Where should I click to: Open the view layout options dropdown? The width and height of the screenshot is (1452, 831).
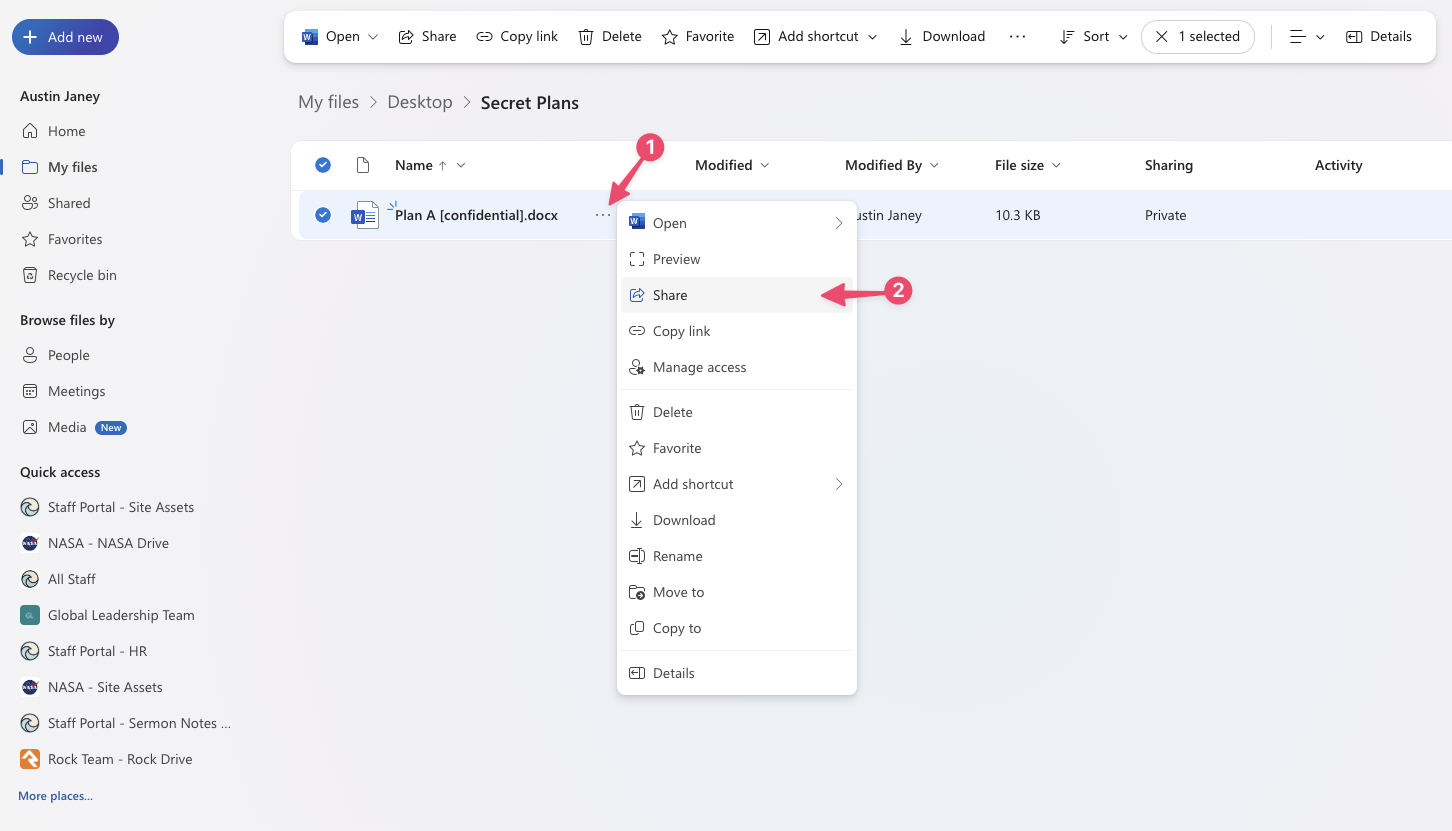[x=1307, y=37]
